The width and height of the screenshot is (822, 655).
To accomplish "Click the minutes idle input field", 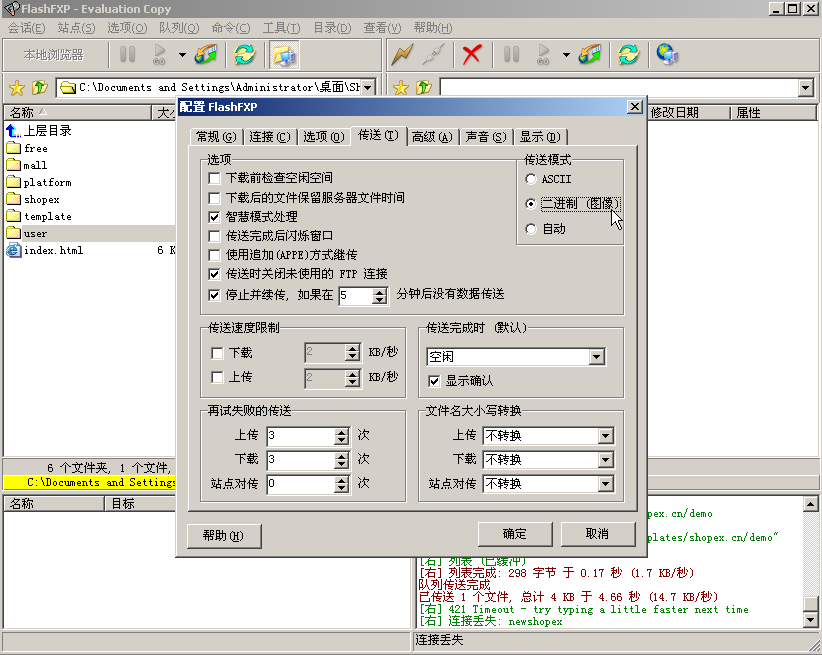I will (355, 296).
